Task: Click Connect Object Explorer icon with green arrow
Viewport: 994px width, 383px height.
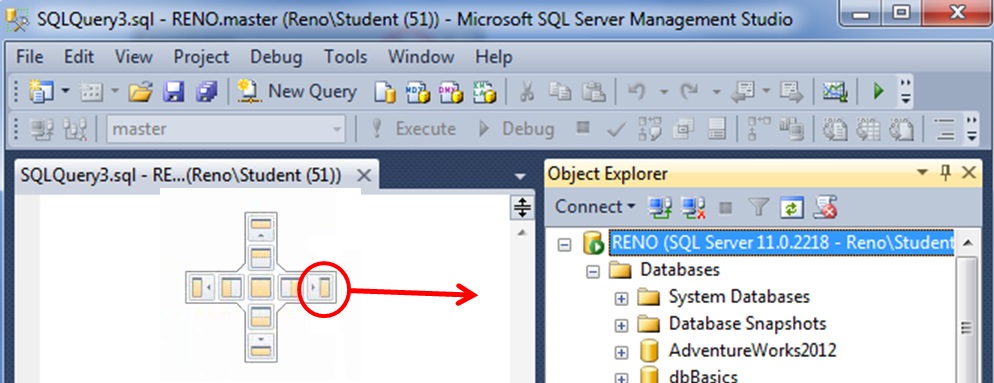Action: point(659,207)
